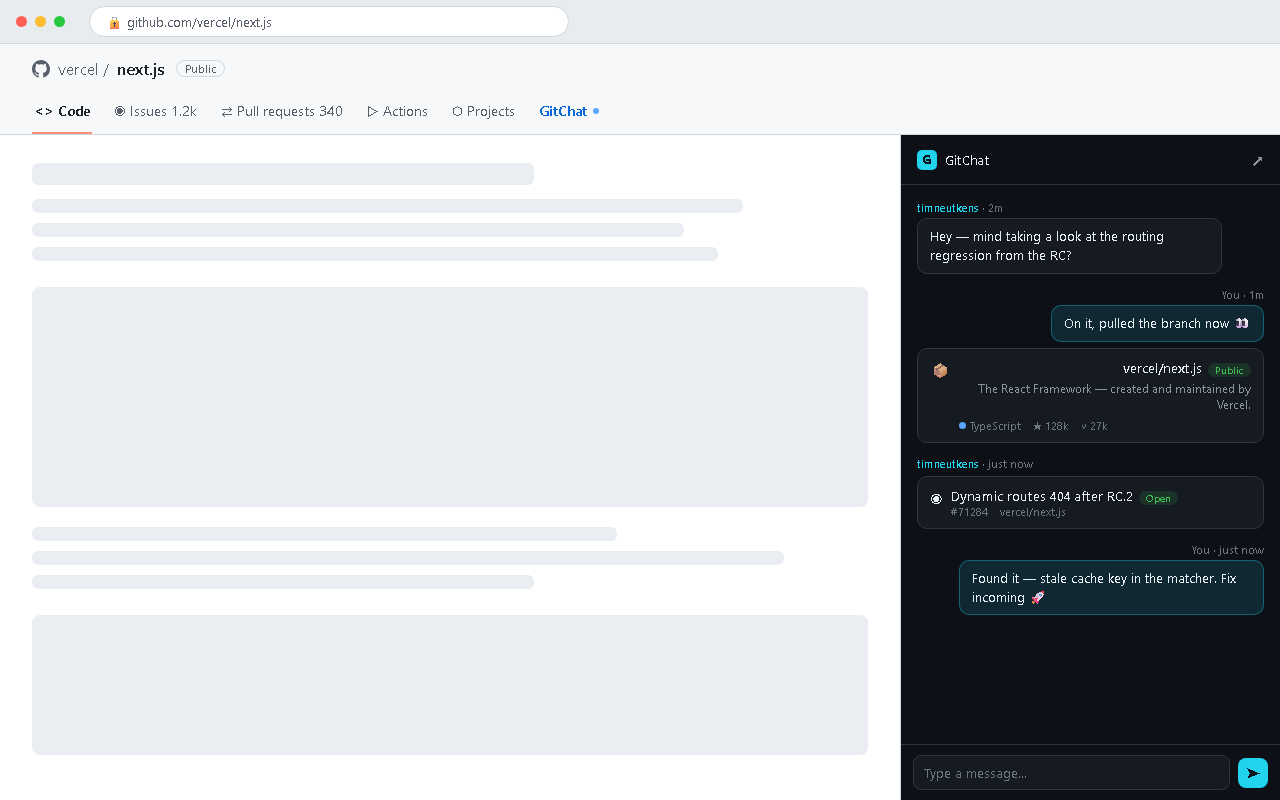Click the Public label in repo card
1280x800 pixels.
tap(1229, 370)
